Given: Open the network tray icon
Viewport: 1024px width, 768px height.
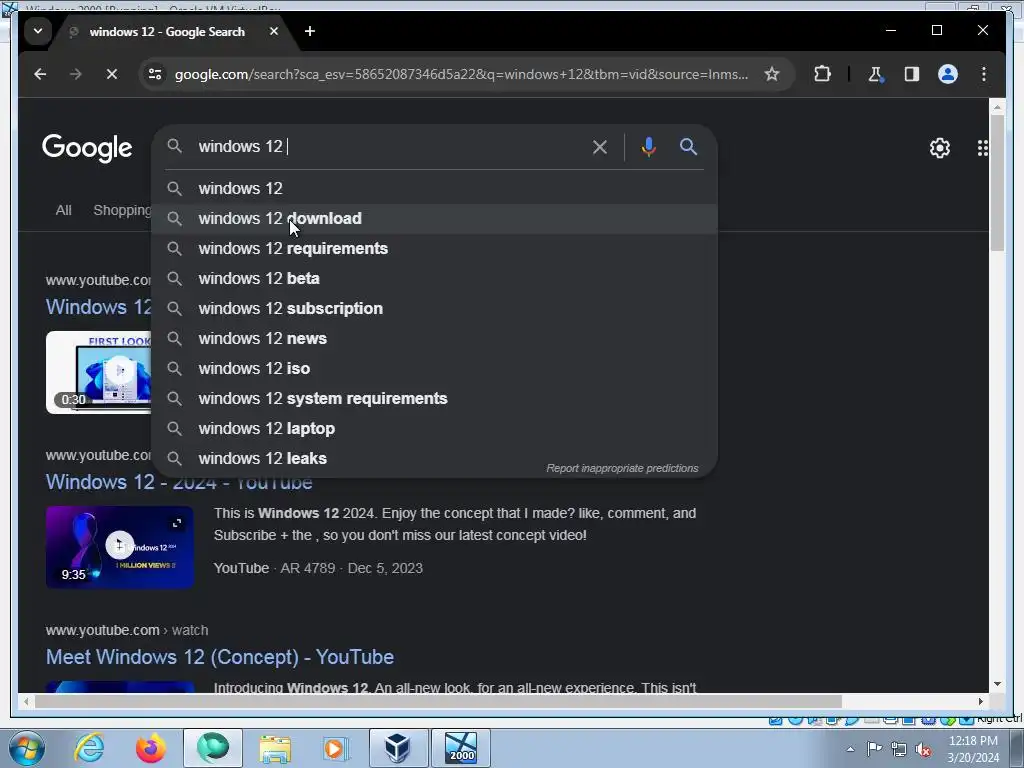Looking at the screenshot, I should click(x=899, y=749).
